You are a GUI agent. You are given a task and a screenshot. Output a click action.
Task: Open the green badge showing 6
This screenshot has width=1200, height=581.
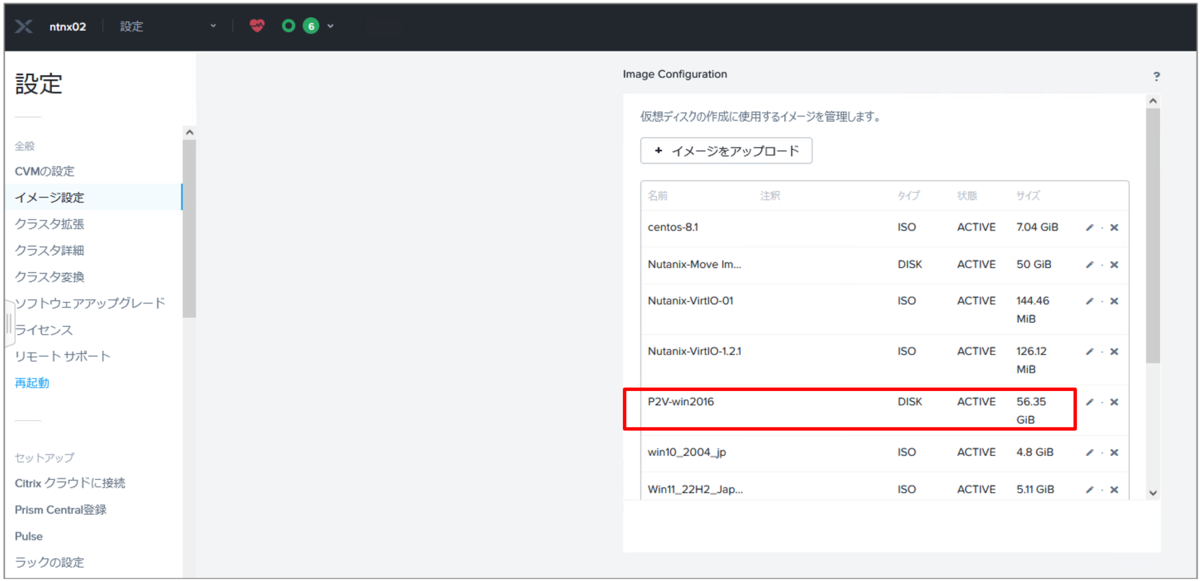(311, 26)
